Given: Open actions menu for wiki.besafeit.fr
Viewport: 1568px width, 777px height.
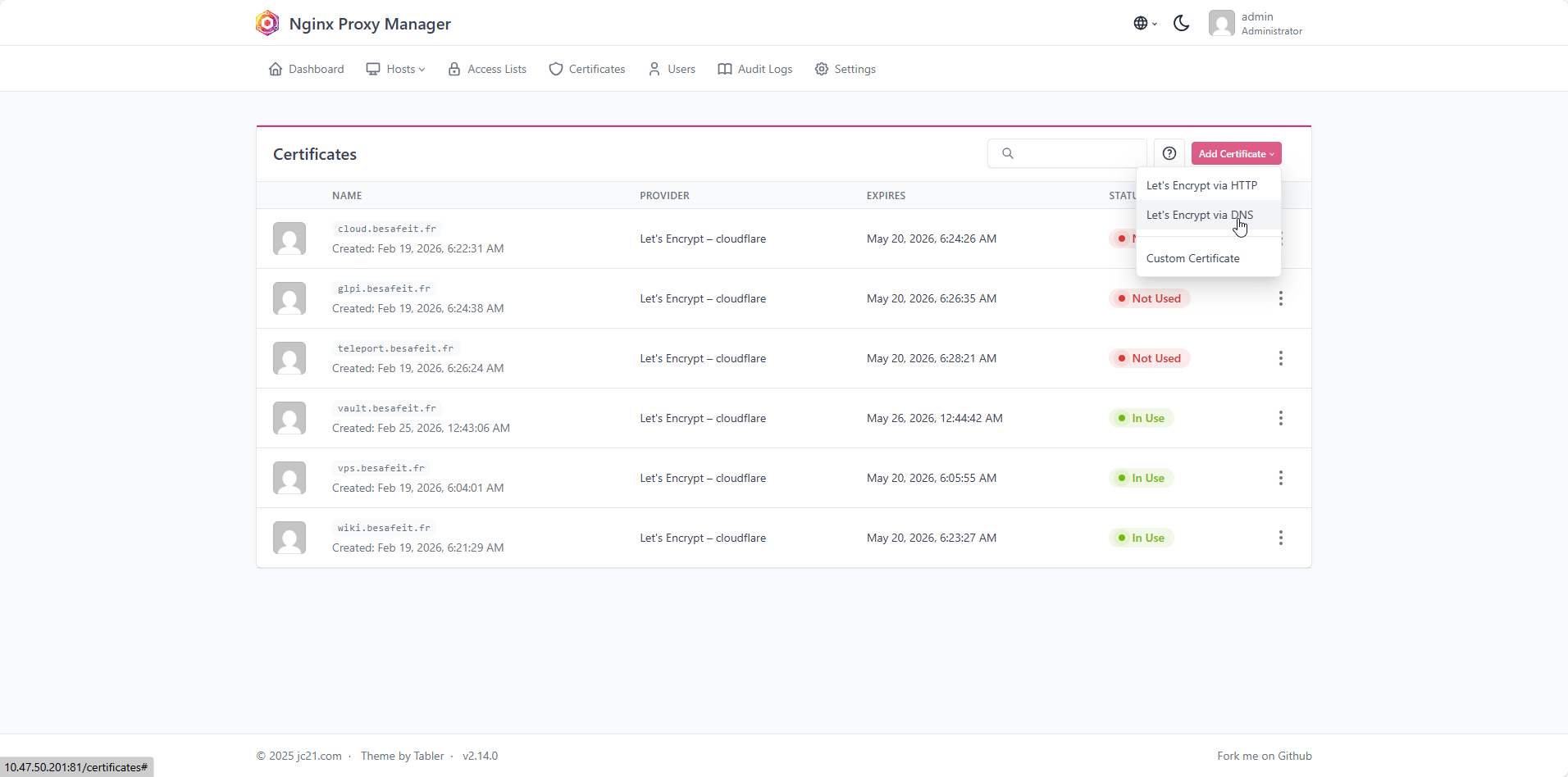Looking at the screenshot, I should (1280, 538).
